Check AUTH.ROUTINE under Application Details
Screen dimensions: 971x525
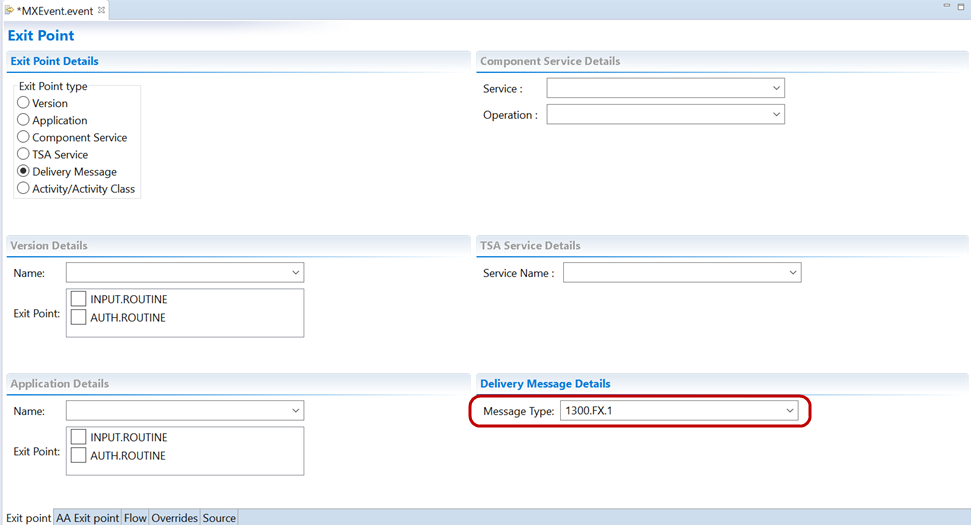(79, 456)
